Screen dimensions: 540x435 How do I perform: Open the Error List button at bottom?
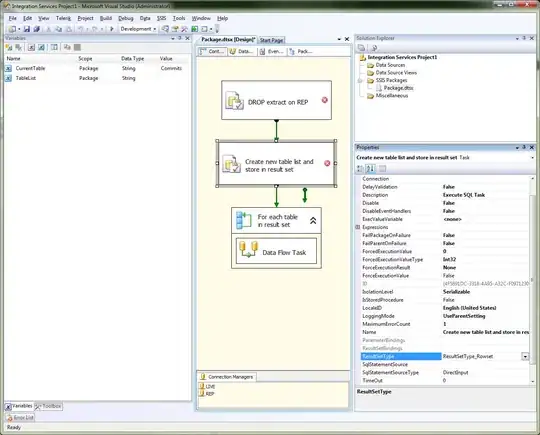pyautogui.click(x=20, y=417)
